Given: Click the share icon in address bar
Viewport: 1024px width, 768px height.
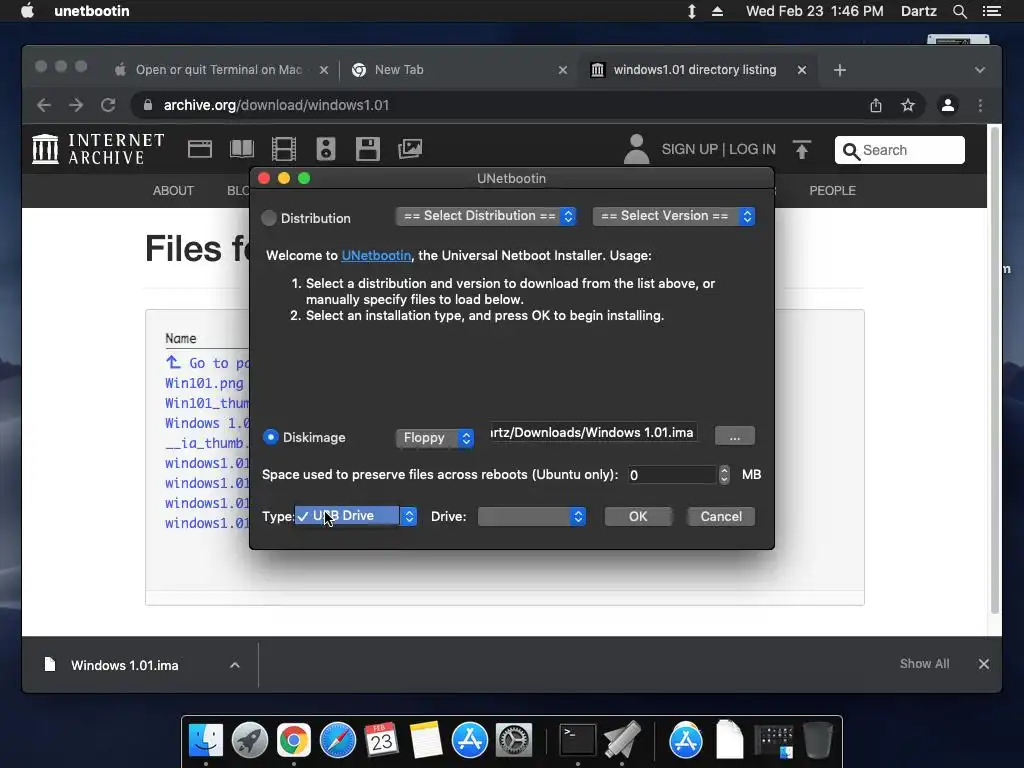Looking at the screenshot, I should click(876, 105).
